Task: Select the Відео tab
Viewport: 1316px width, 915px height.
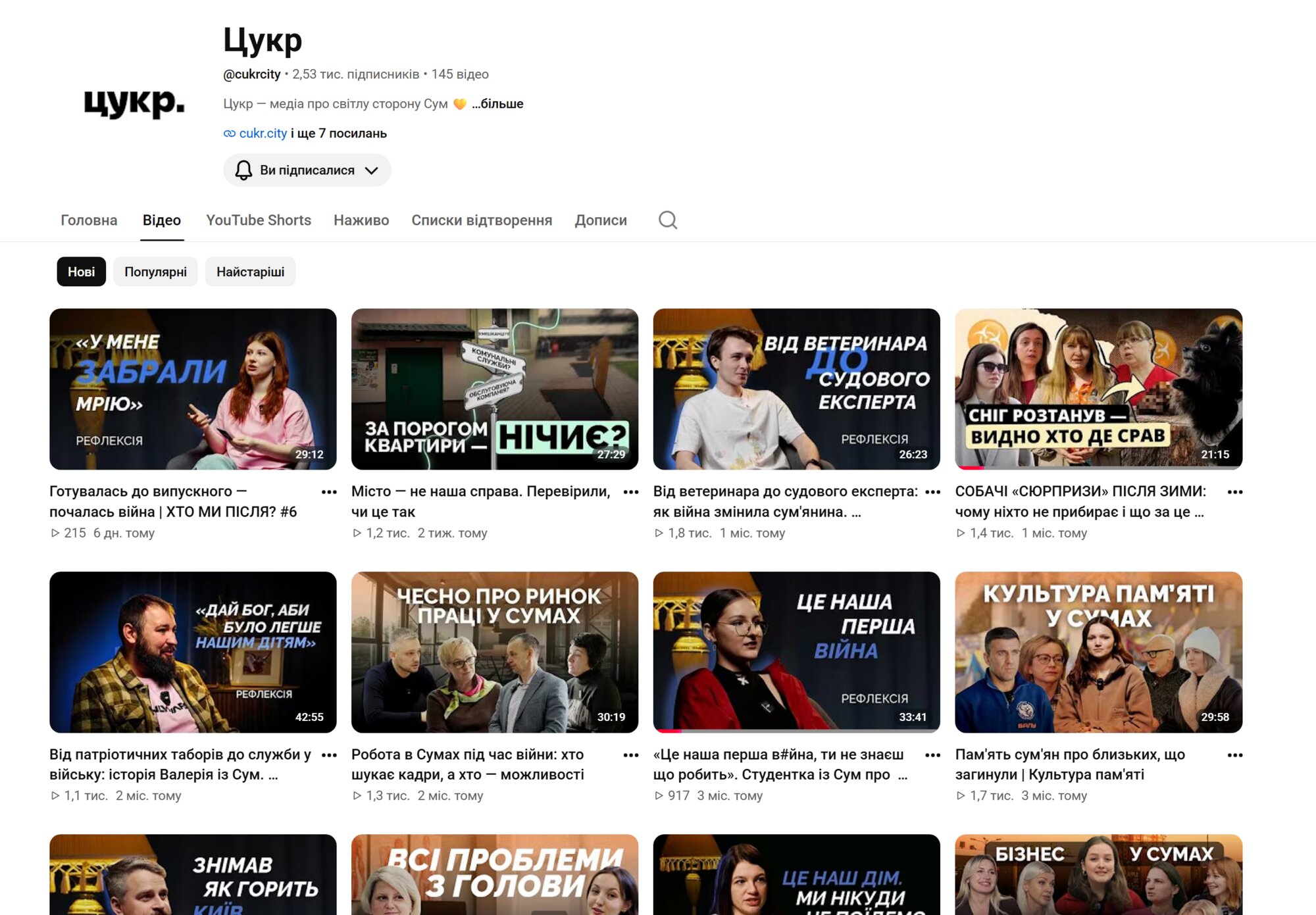Action: pyautogui.click(x=162, y=220)
